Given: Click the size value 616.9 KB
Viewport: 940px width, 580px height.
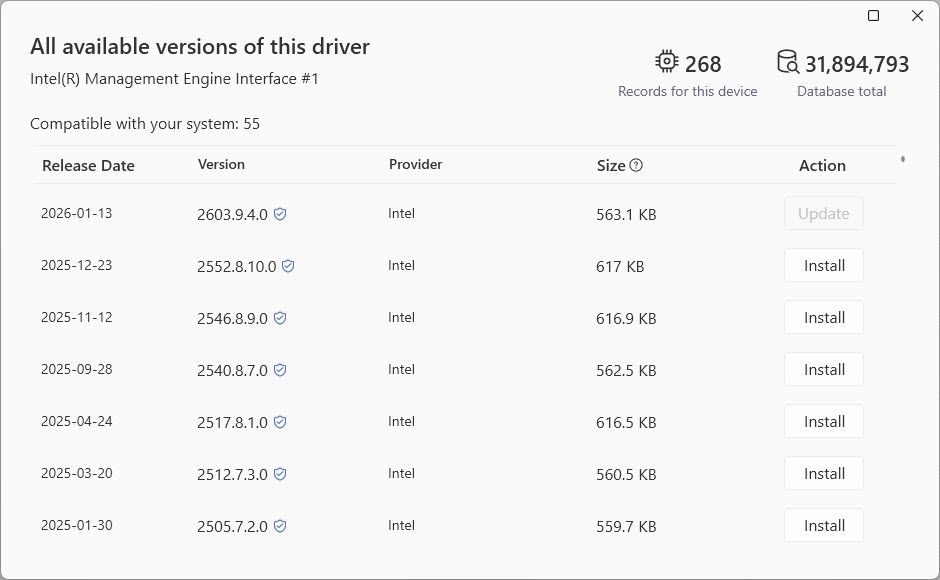Looking at the screenshot, I should pos(626,318).
